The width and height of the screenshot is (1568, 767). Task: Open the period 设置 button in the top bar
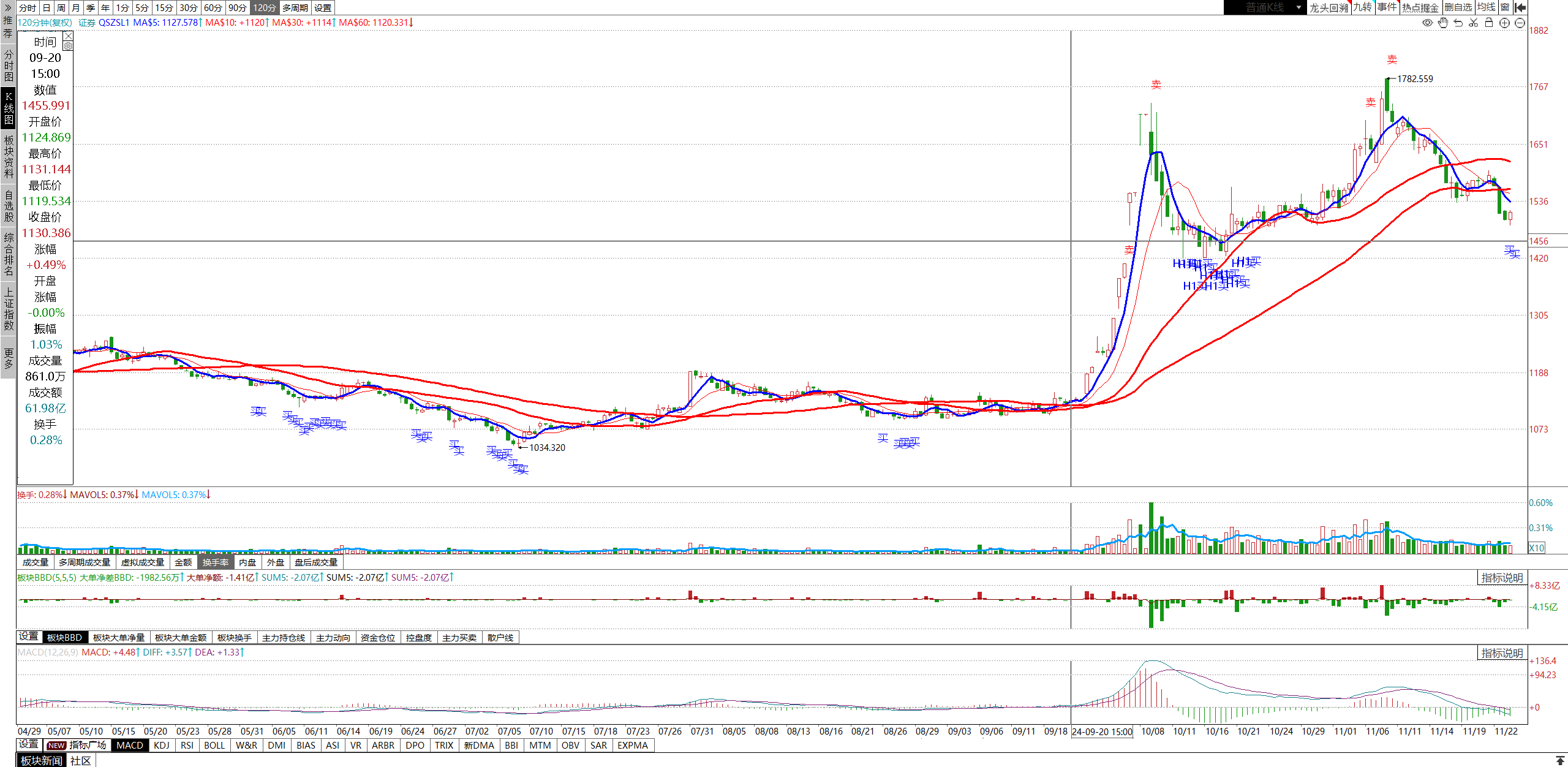323,8
